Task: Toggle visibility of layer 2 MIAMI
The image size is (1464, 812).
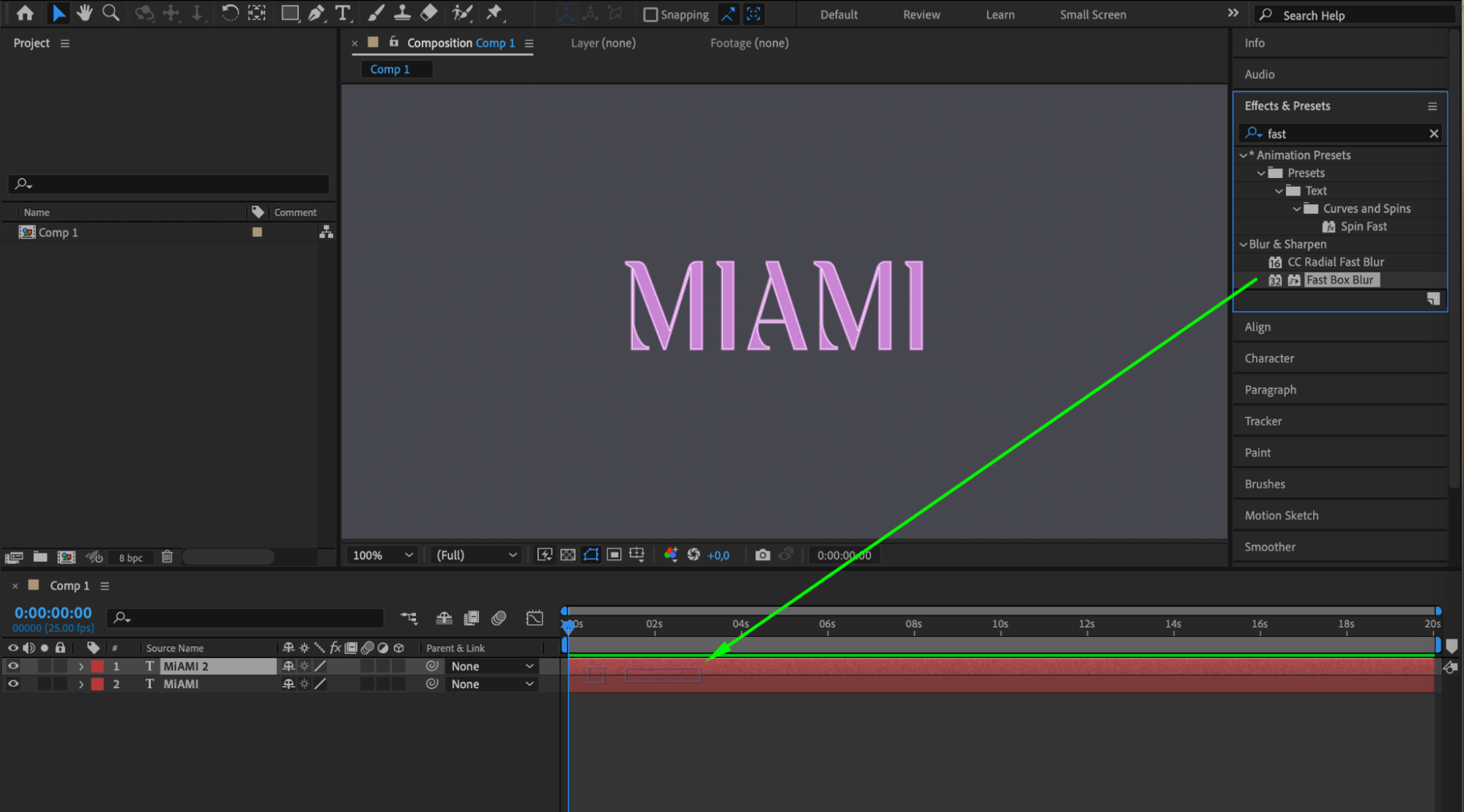Action: [13, 684]
